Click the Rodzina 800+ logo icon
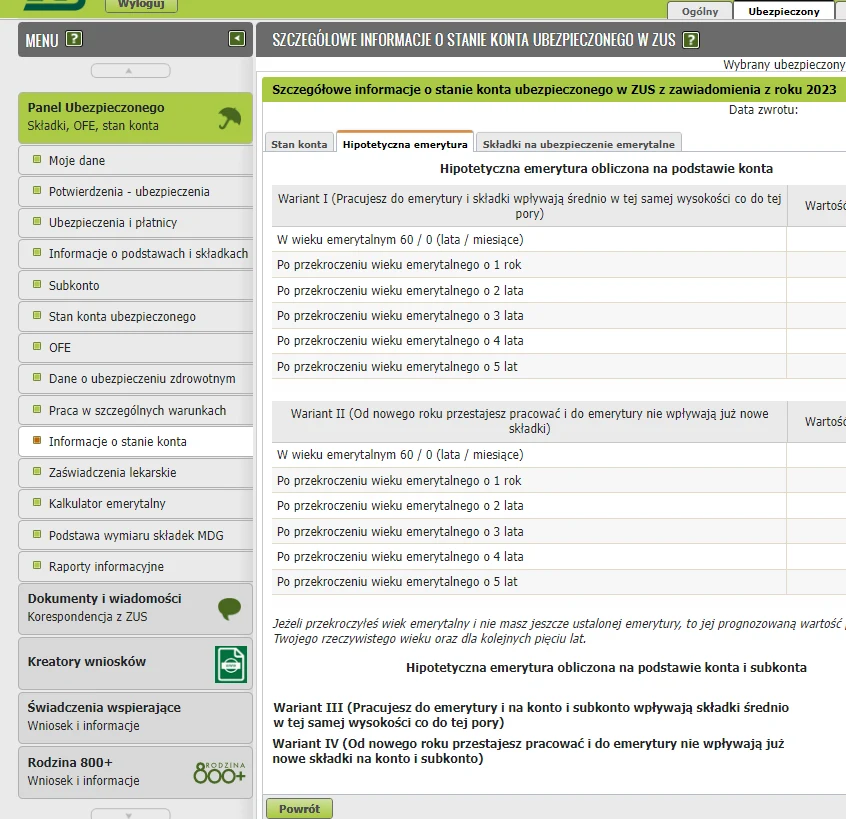 (x=219, y=771)
